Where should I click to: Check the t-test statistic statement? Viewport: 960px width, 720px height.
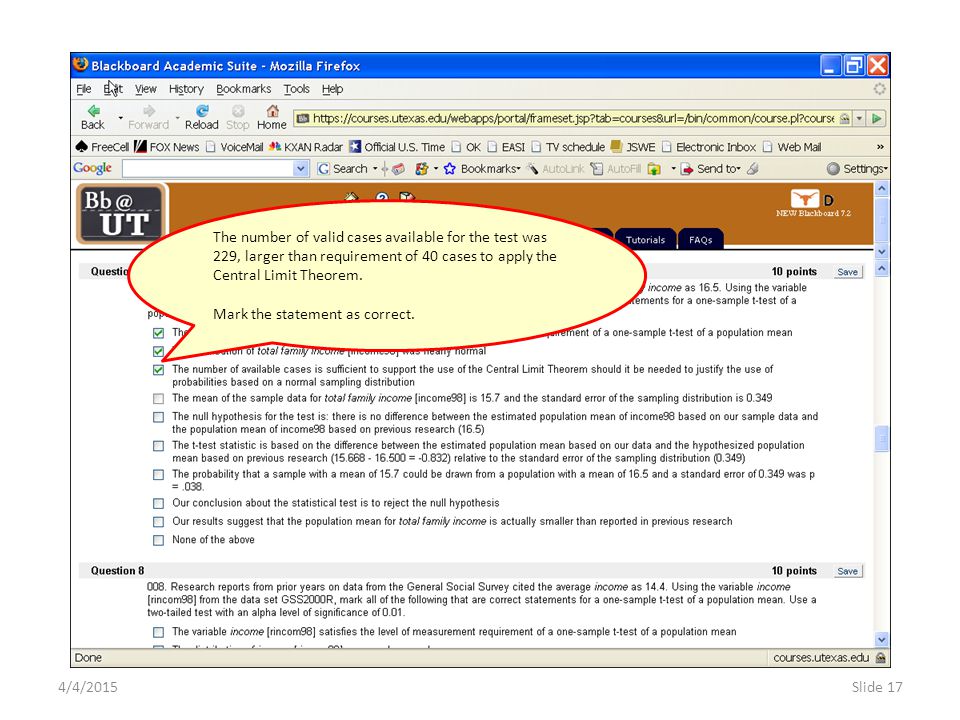click(159, 446)
